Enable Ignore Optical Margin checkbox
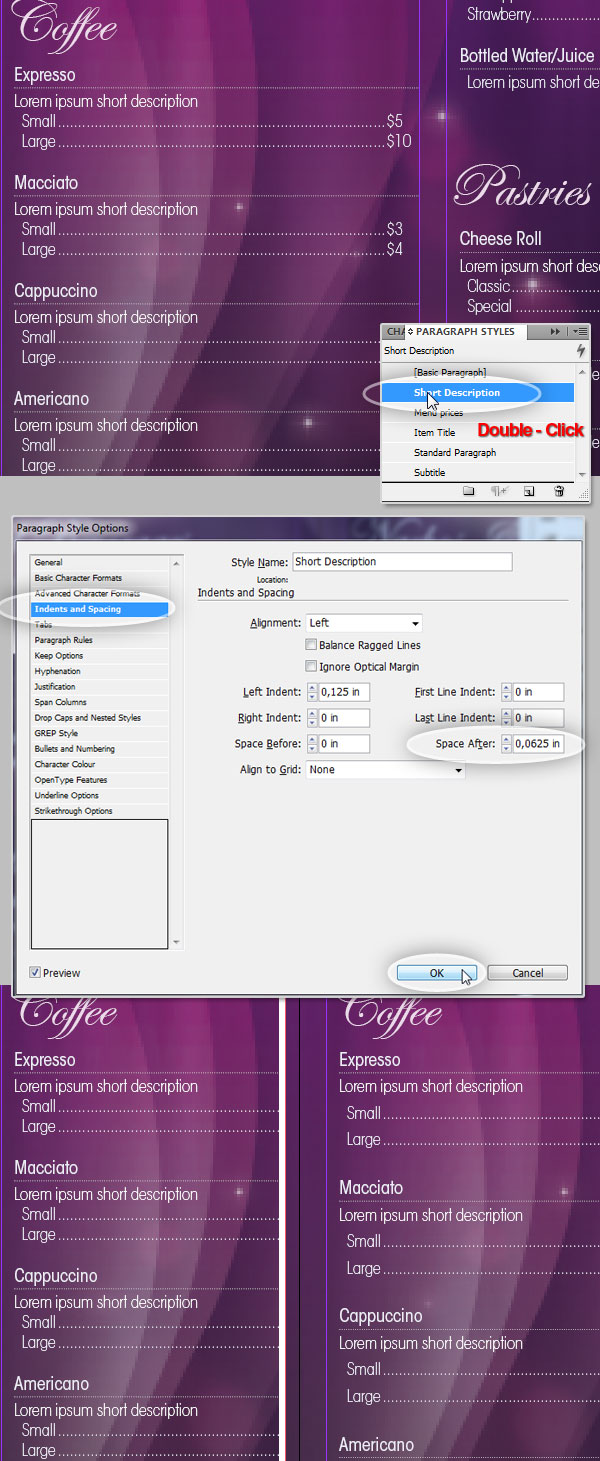 coord(311,666)
